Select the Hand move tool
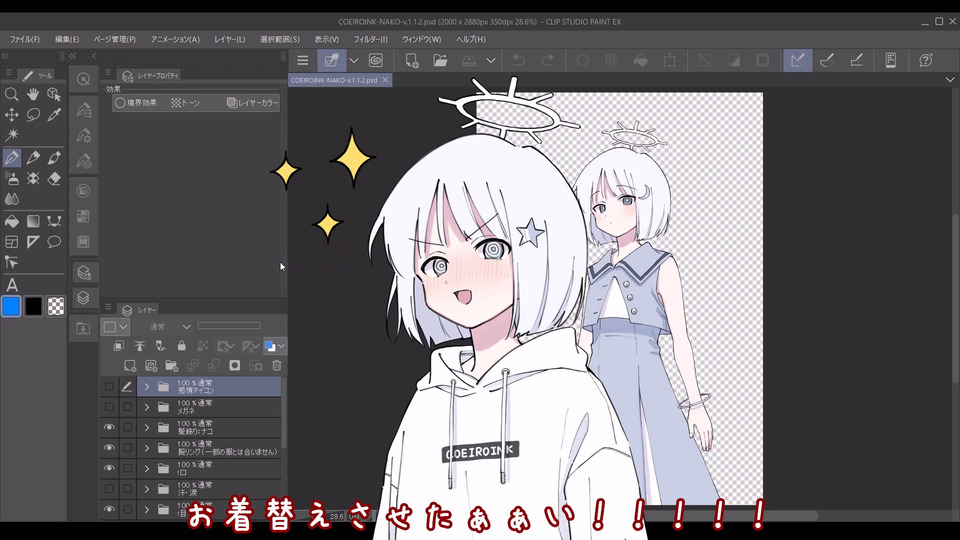Viewport: 960px width, 540px height. 33,94
